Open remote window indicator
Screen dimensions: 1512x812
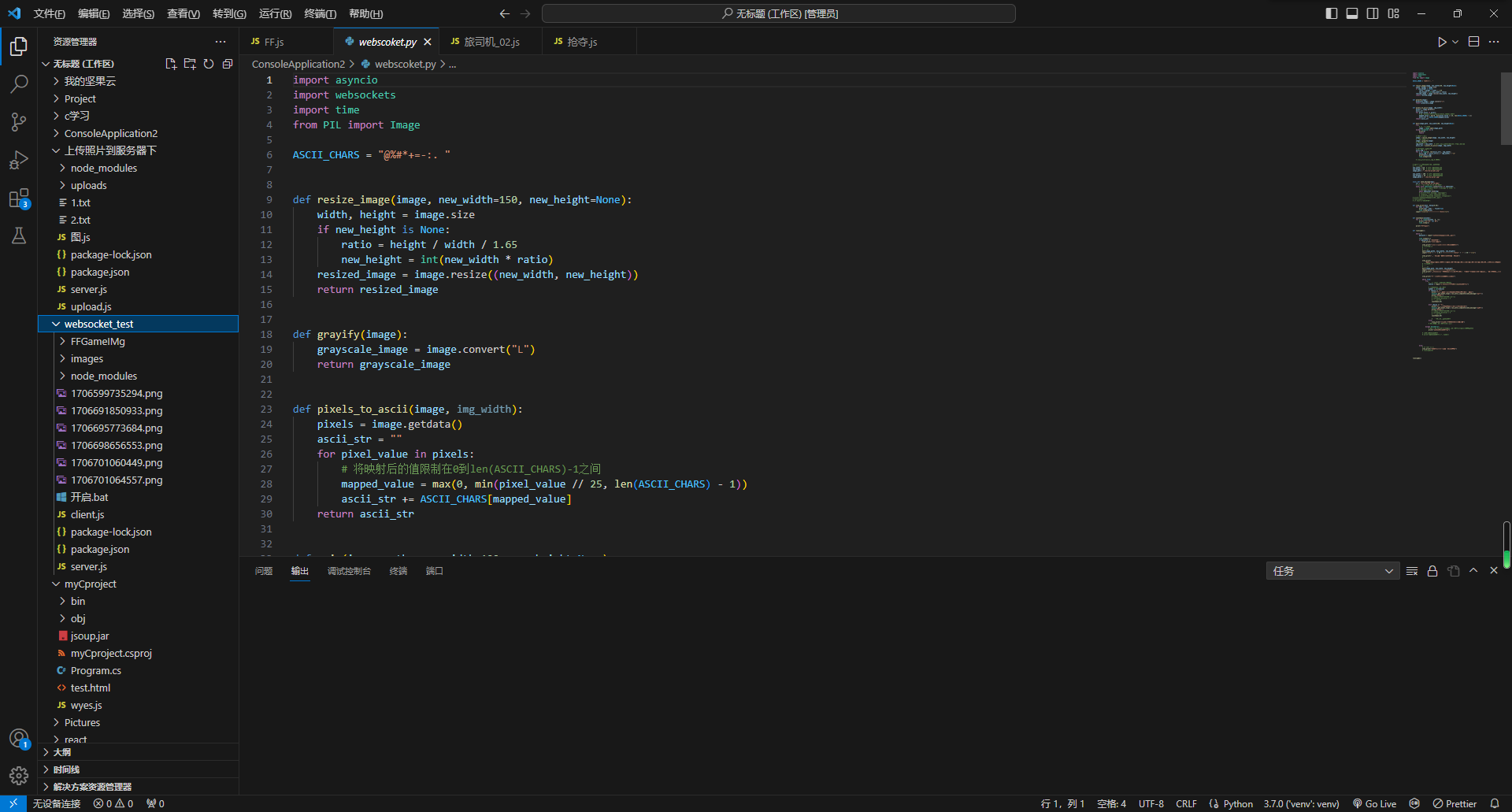13,803
